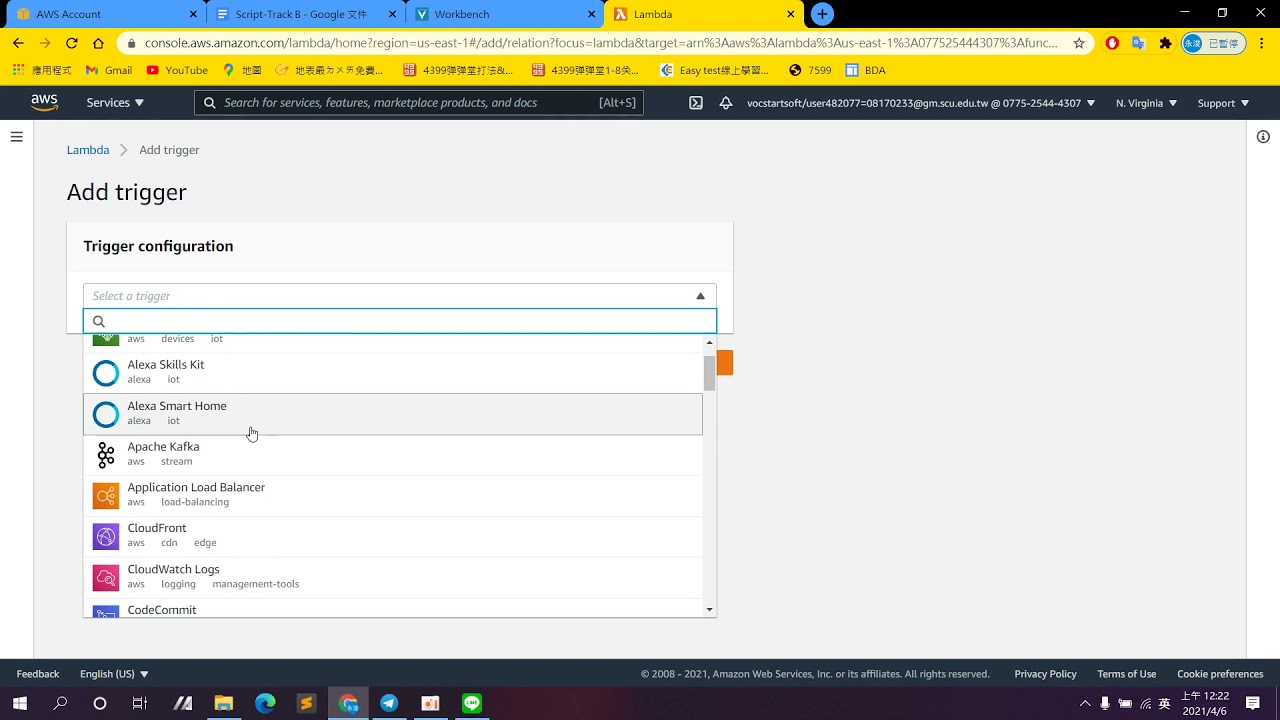Go to Lambda breadcrumb link
This screenshot has height=720, width=1280.
(88, 150)
